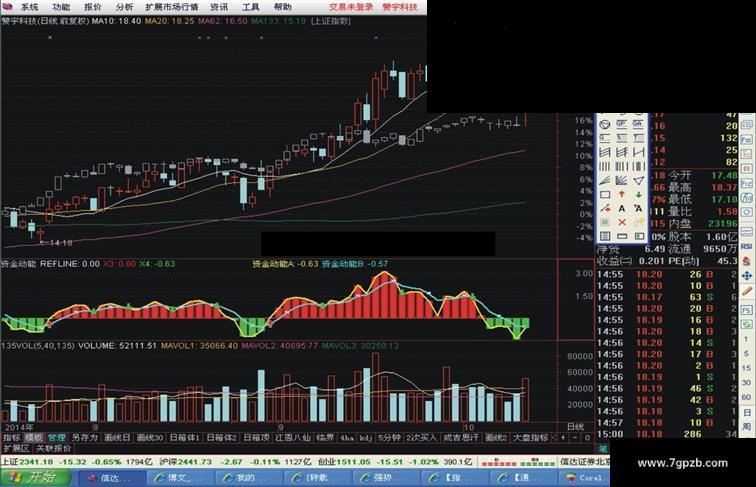Screen dimensions: 756x487
Task: Select the text annotation A tool
Action: pos(621,209)
